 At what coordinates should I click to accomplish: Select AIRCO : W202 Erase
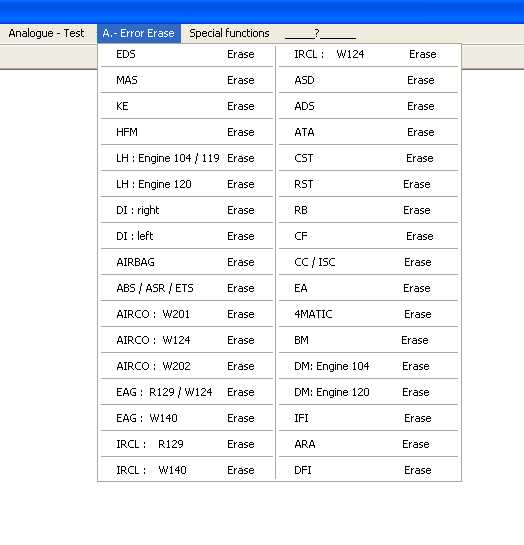187,366
